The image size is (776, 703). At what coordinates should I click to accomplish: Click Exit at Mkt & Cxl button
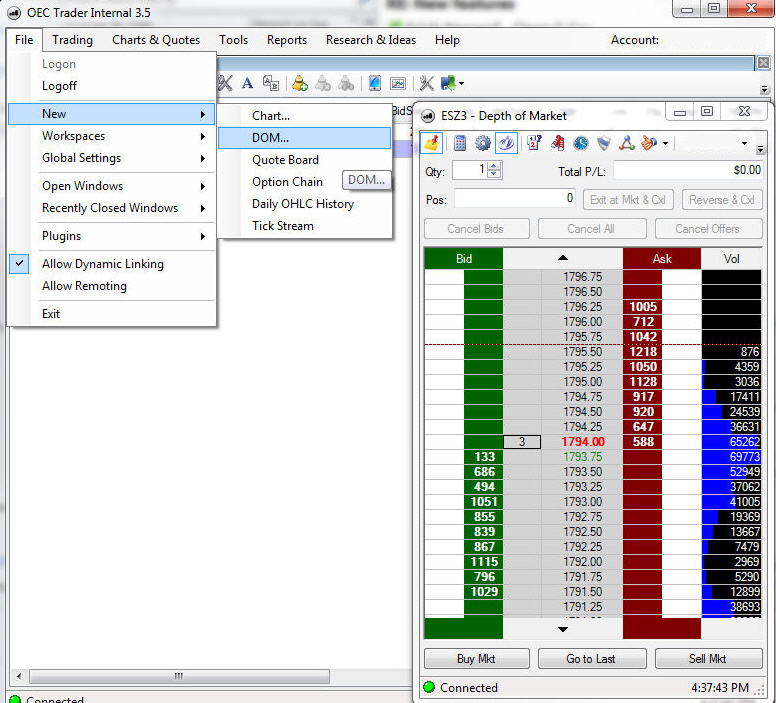(628, 200)
